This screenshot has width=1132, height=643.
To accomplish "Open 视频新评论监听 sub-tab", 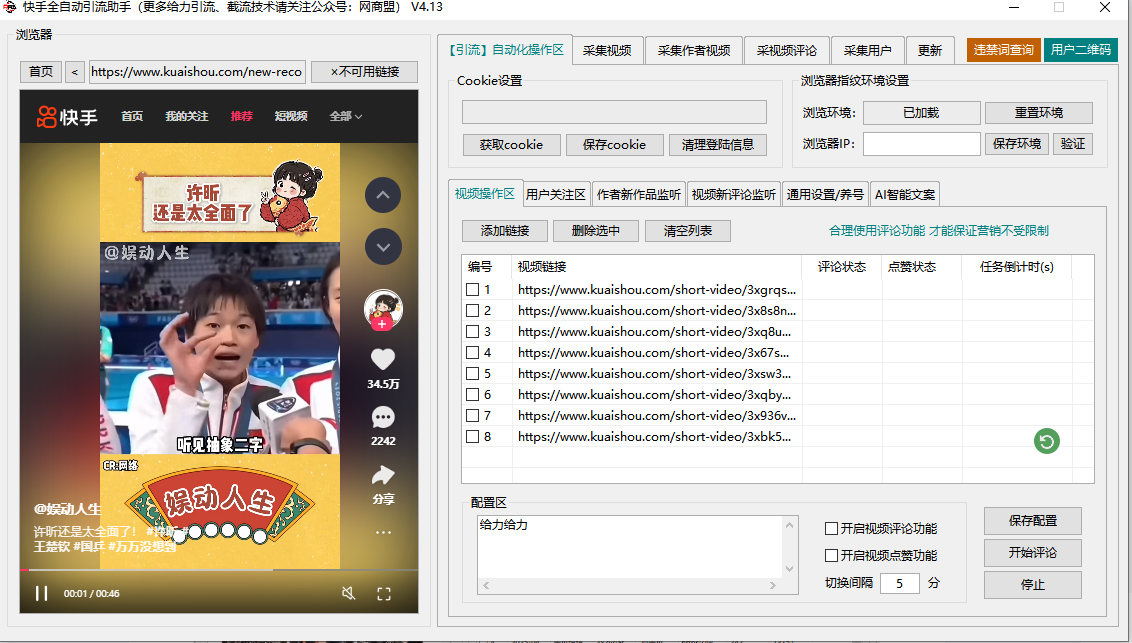I will [x=733, y=194].
